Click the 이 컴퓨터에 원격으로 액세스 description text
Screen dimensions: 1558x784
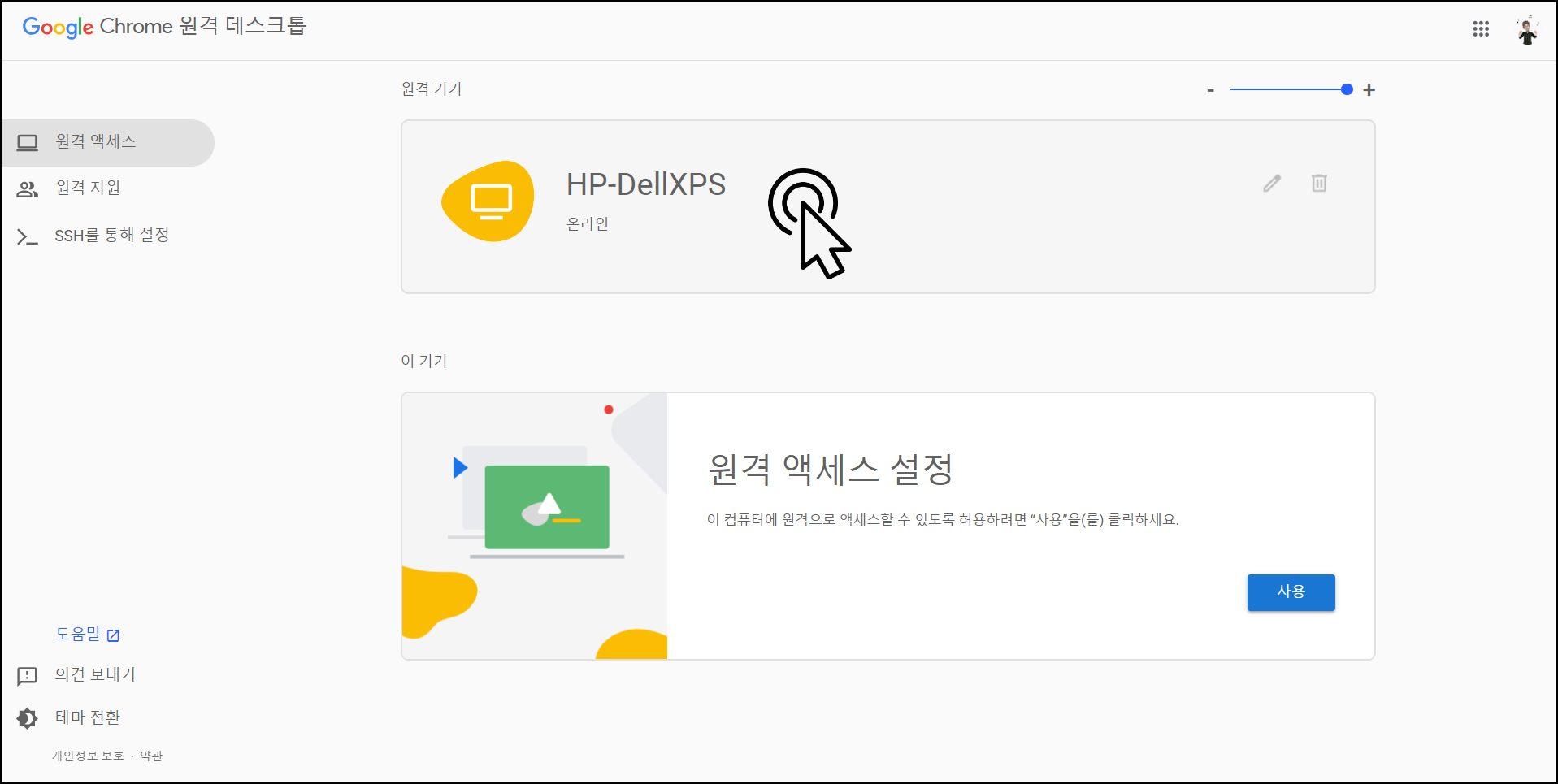coord(943,519)
